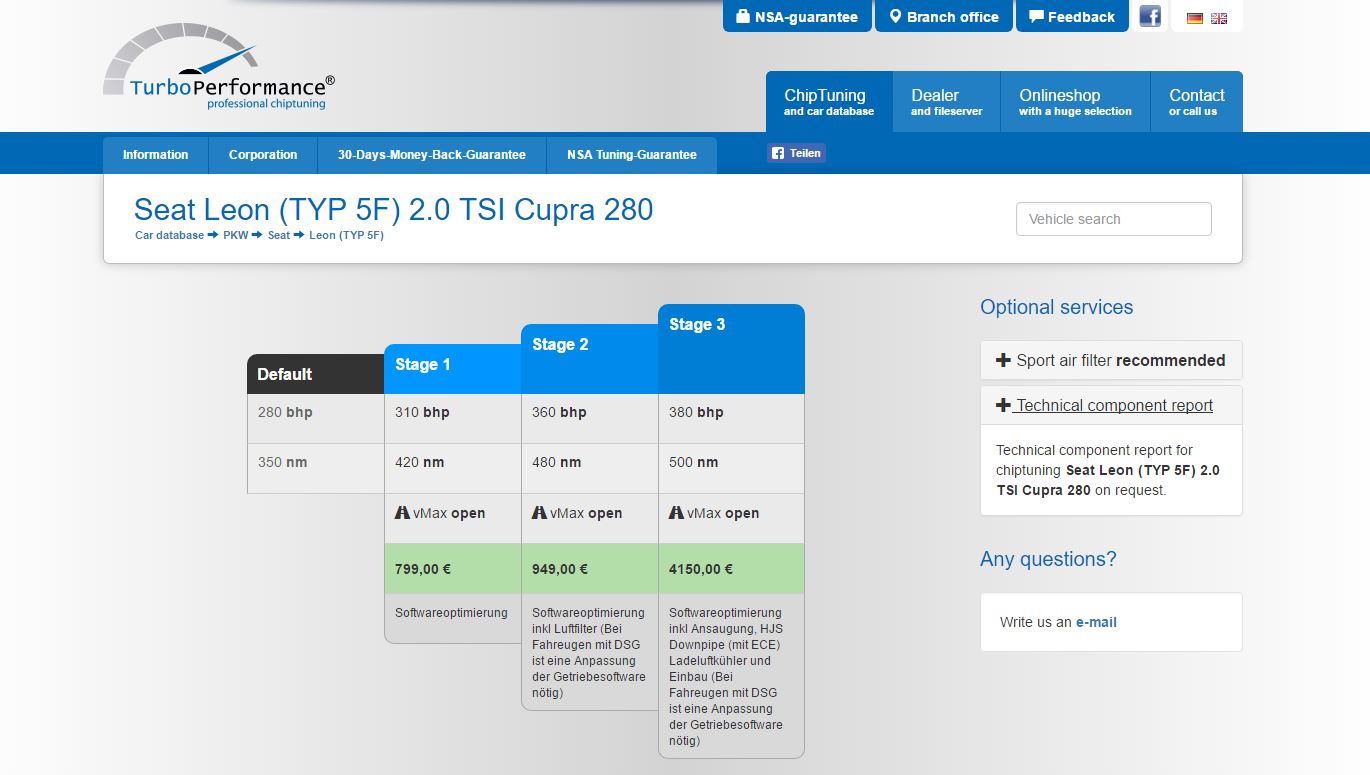Click the 360 bhp value
The height and width of the screenshot is (775, 1370).
[559, 412]
